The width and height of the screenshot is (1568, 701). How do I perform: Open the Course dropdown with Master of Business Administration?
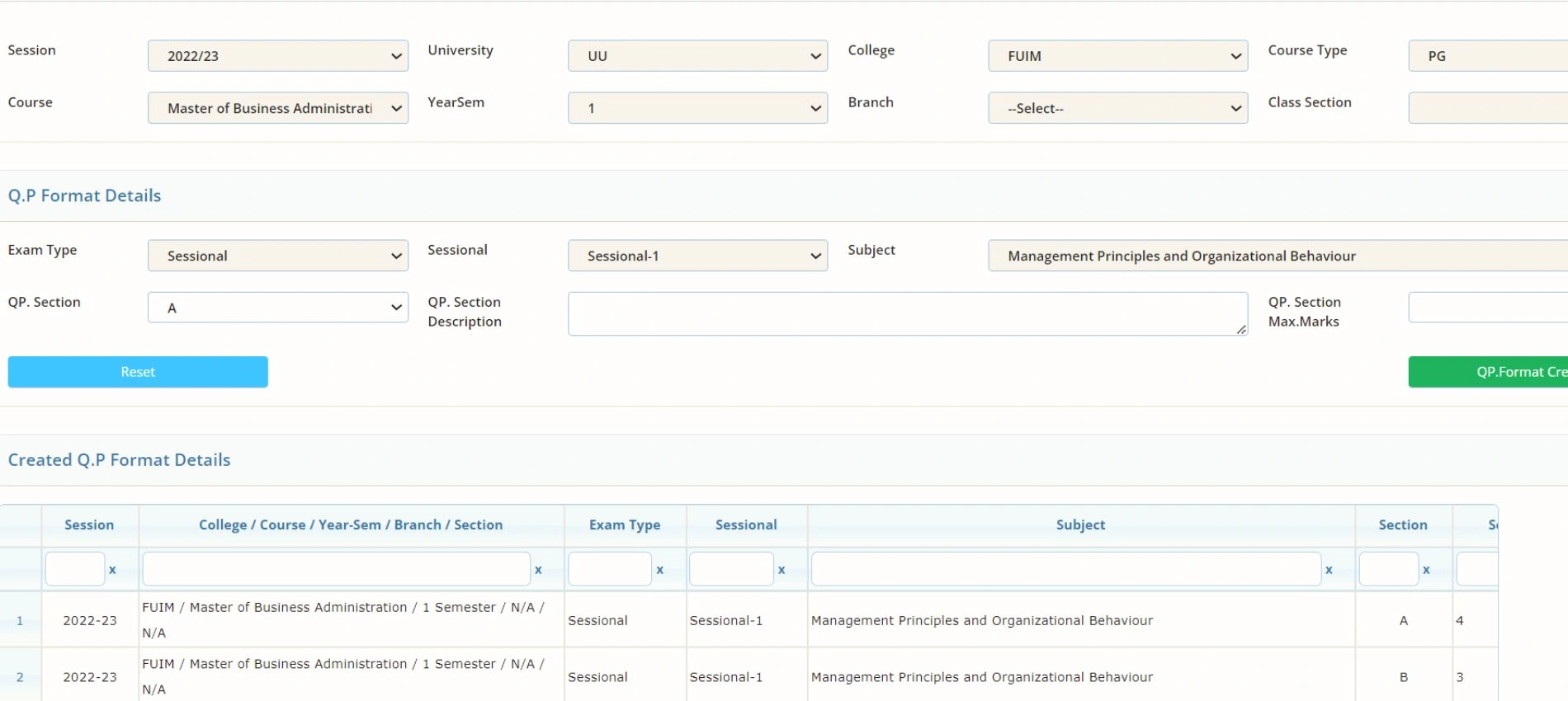278,108
